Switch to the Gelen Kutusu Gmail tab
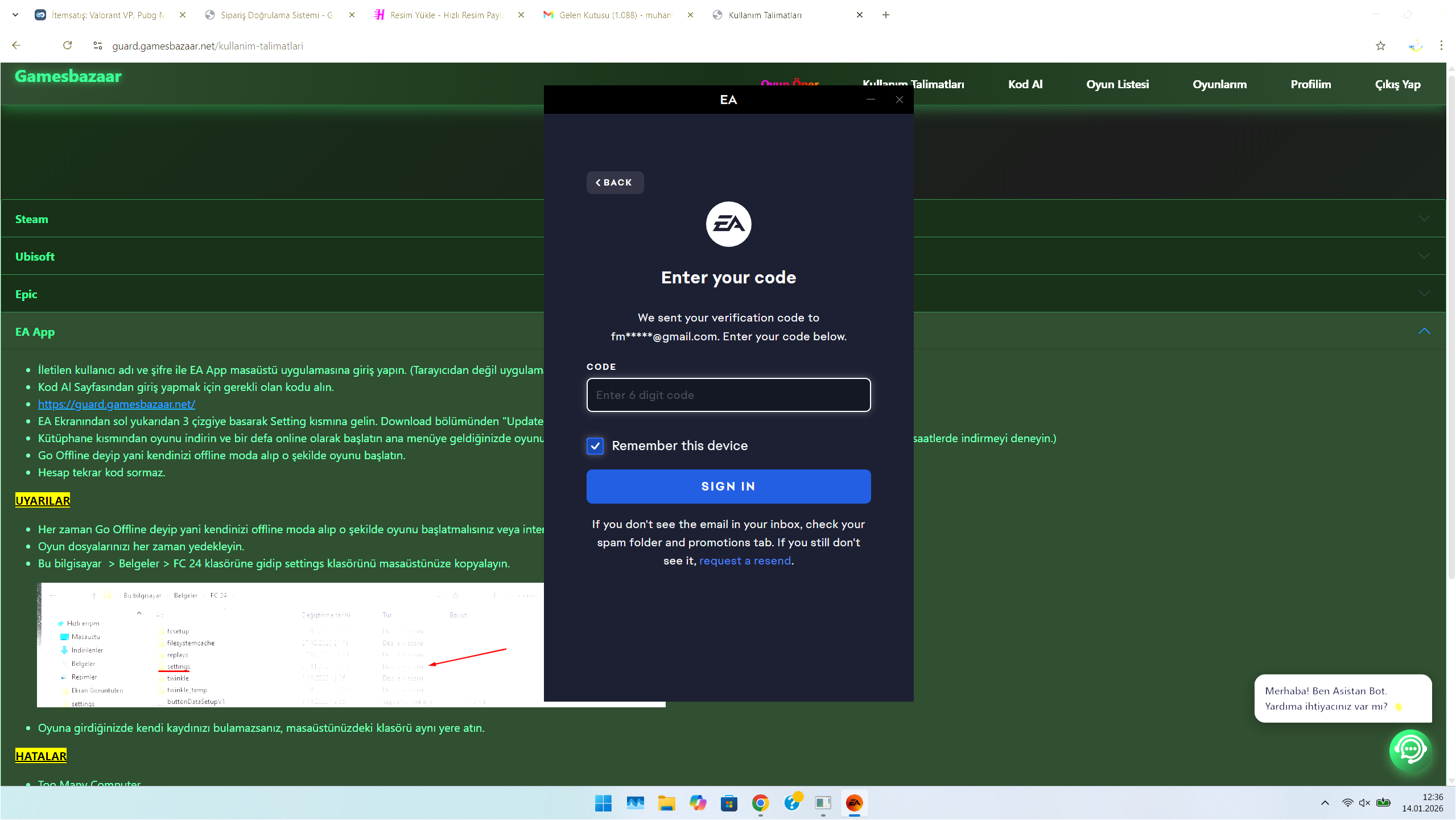Screen dimensions: 1456x820 point(616,15)
